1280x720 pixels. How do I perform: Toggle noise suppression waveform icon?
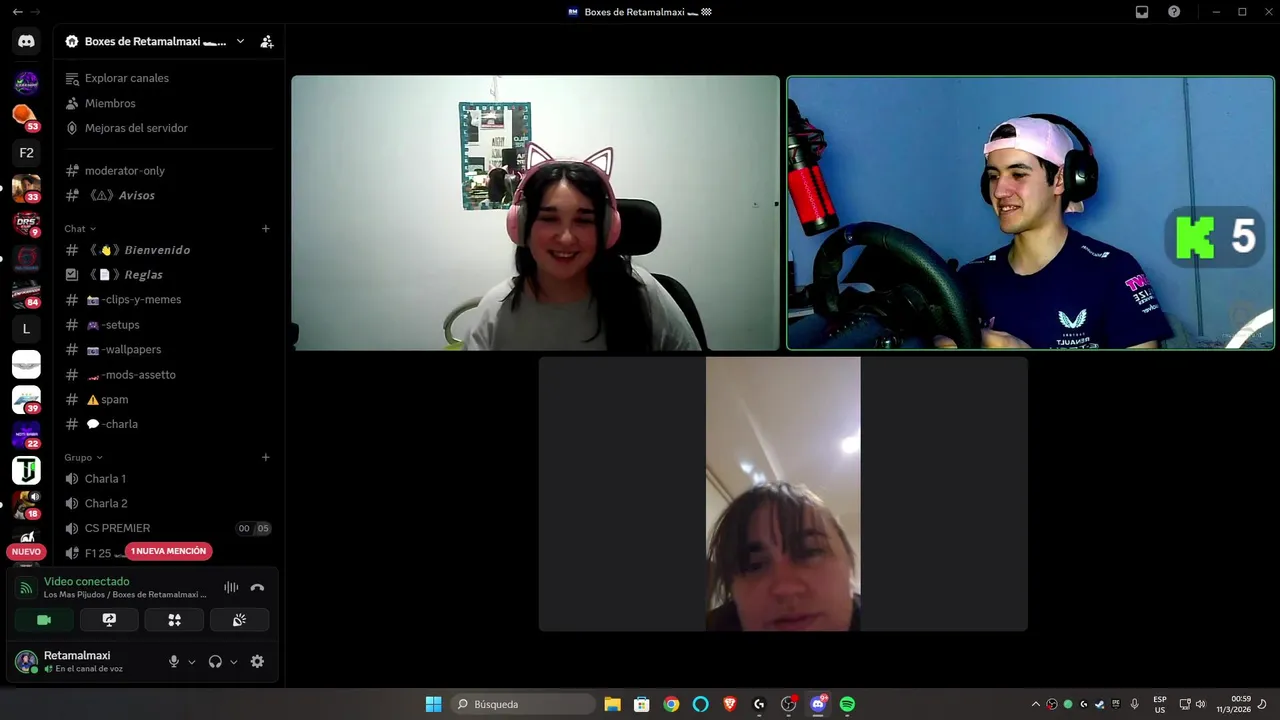[231, 588]
